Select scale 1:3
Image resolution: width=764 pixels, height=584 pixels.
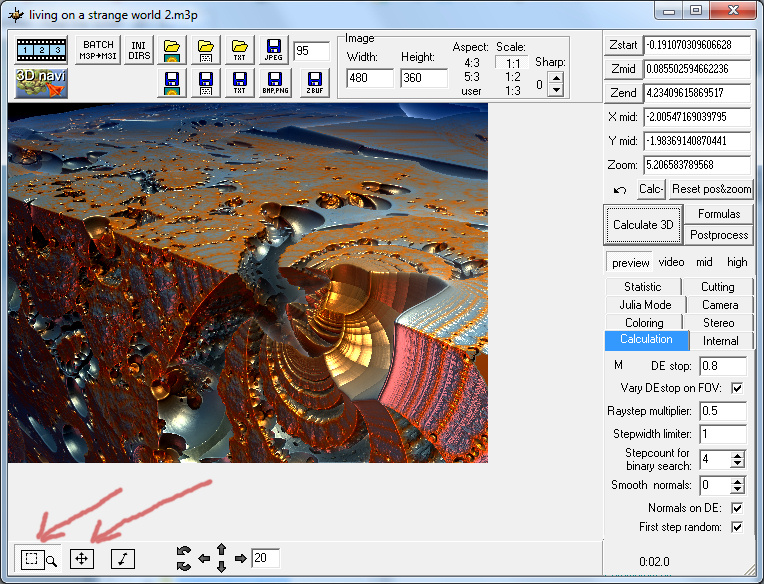click(x=513, y=91)
